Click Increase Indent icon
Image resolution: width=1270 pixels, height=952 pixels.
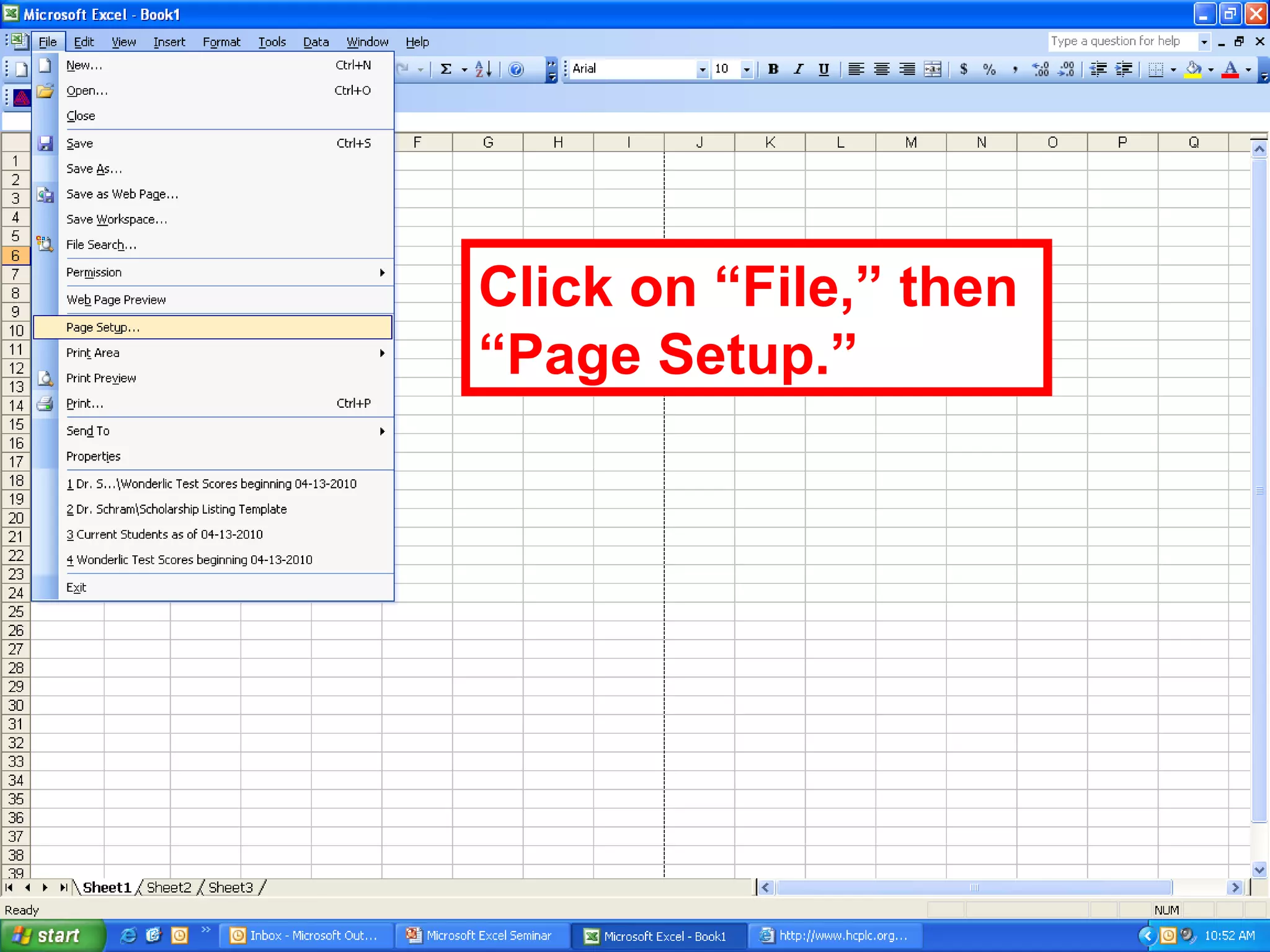click(1124, 69)
